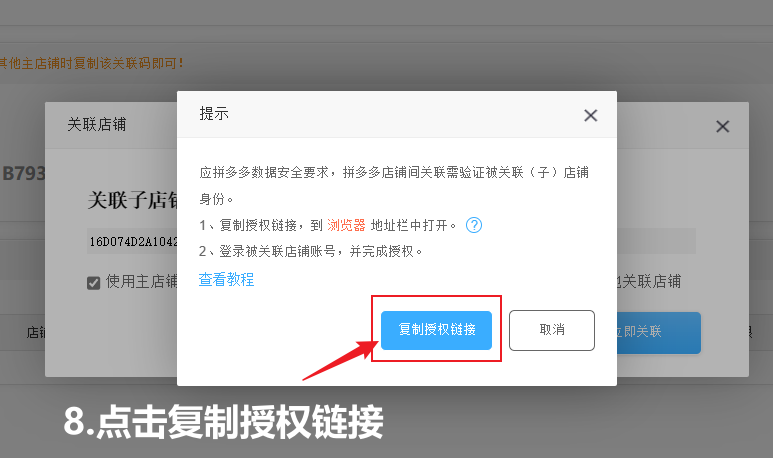Click the red 浏览器 text
The width and height of the screenshot is (773, 458).
pyautogui.click(x=346, y=225)
